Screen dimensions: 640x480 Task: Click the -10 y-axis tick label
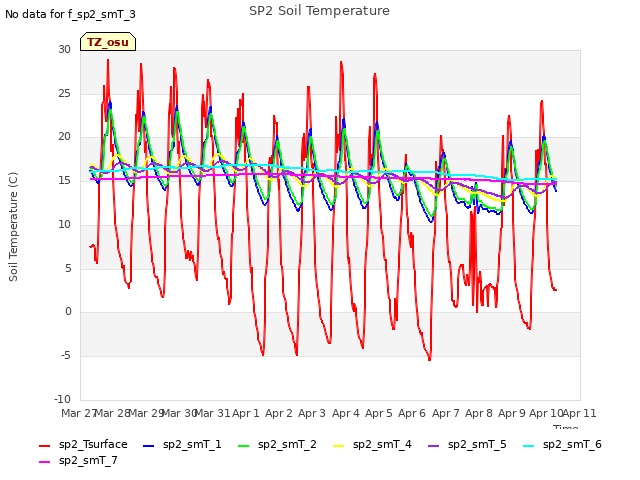(x=62, y=399)
